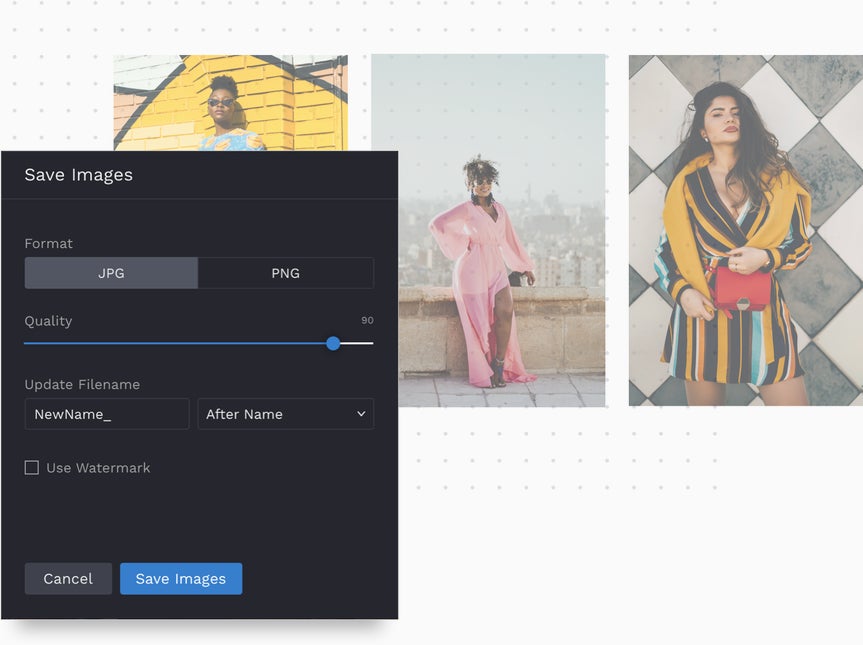Viewport: 863px width, 645px height.
Task: Select the JPG format tab
Action: click(111, 272)
